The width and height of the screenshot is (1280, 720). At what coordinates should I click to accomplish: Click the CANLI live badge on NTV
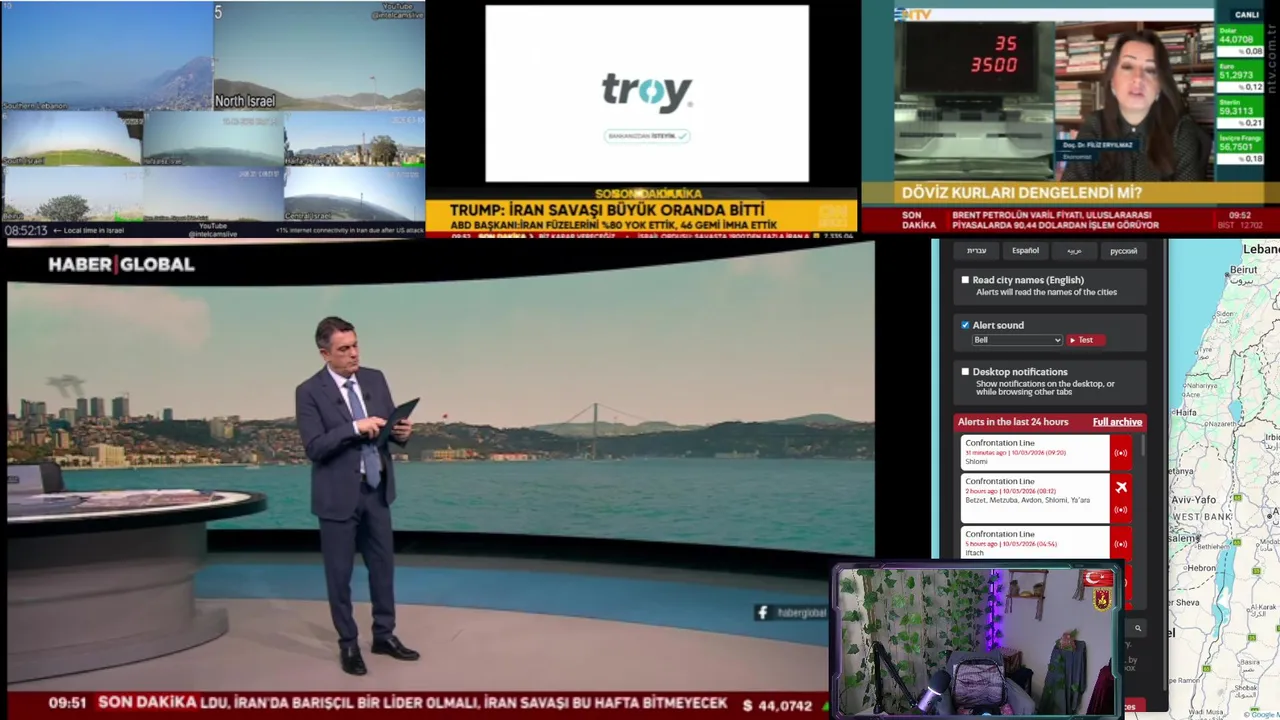1246,15
